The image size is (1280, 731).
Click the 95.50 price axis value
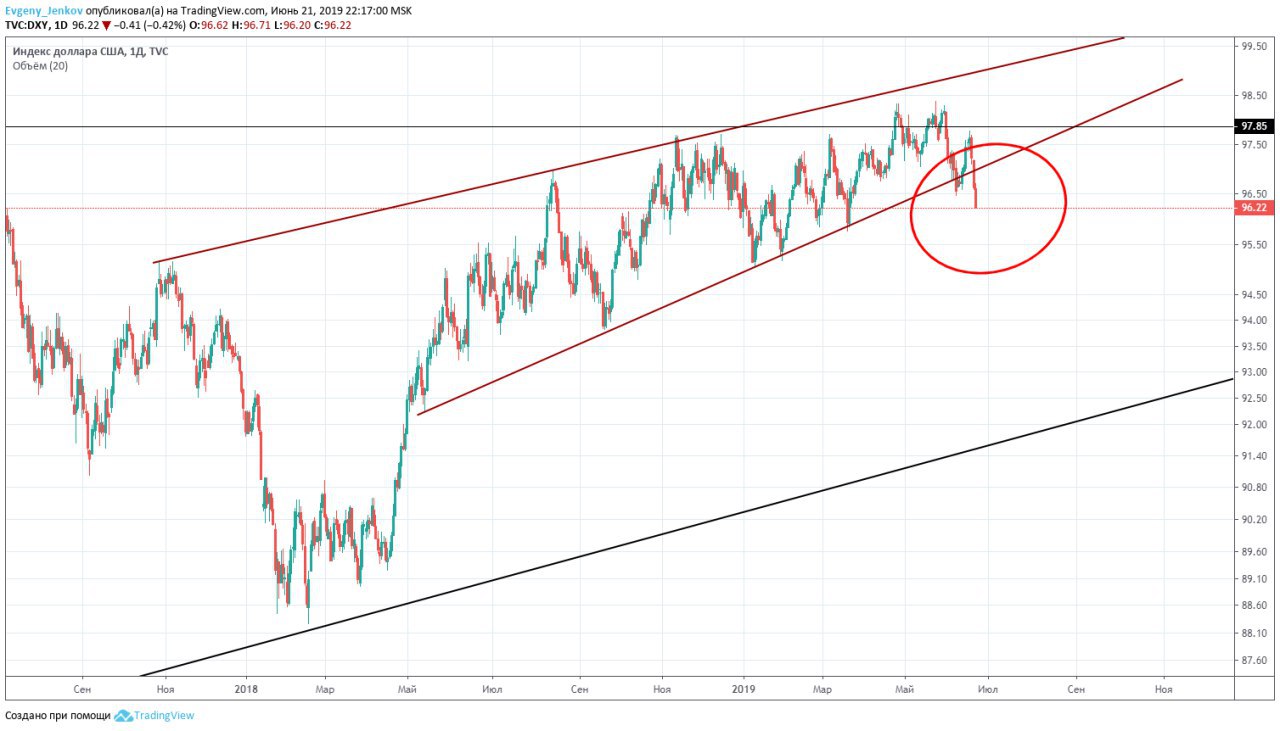1255,245
